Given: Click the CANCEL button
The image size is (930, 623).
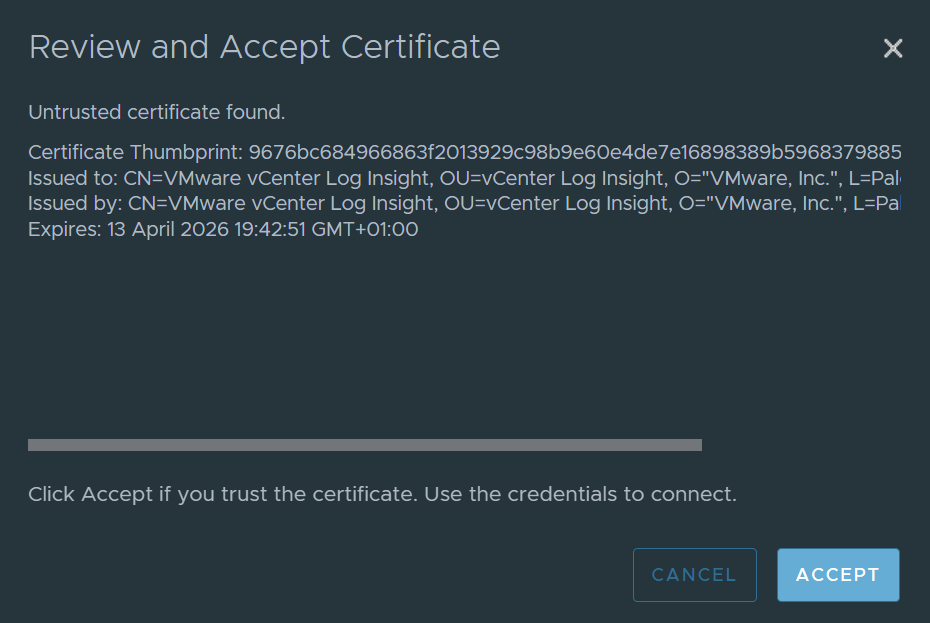Looking at the screenshot, I should click(x=695, y=574).
